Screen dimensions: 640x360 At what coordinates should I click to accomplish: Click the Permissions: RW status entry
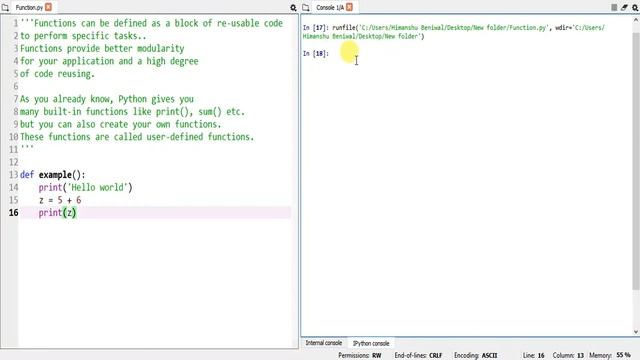[x=360, y=356]
